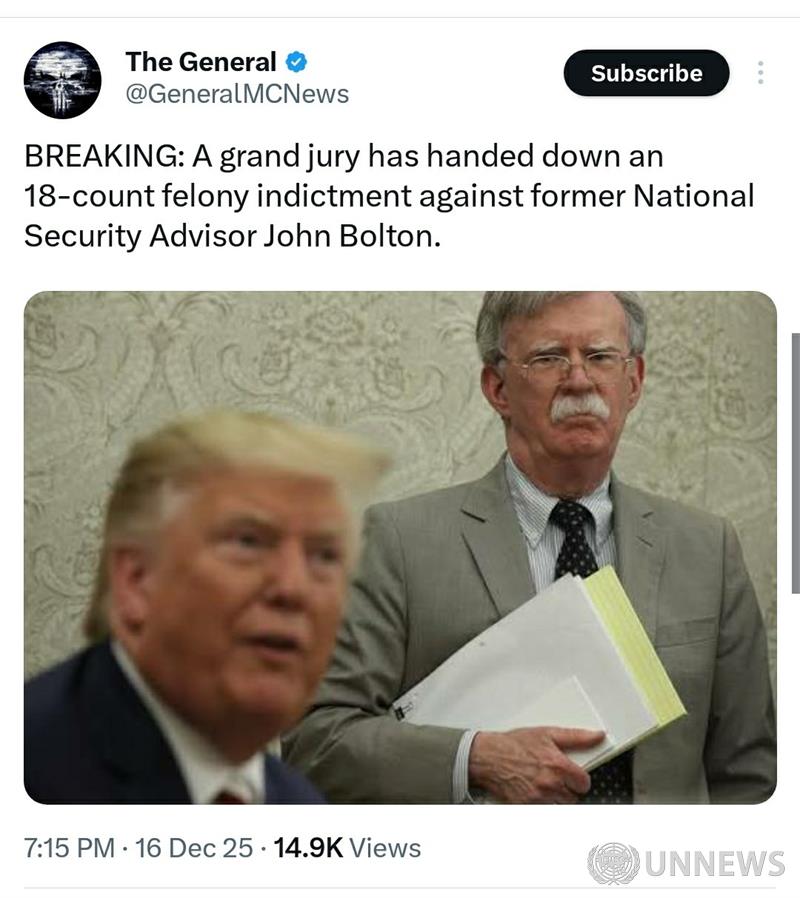800x898 pixels.
Task: Open the display name The General
Action: coord(200,62)
